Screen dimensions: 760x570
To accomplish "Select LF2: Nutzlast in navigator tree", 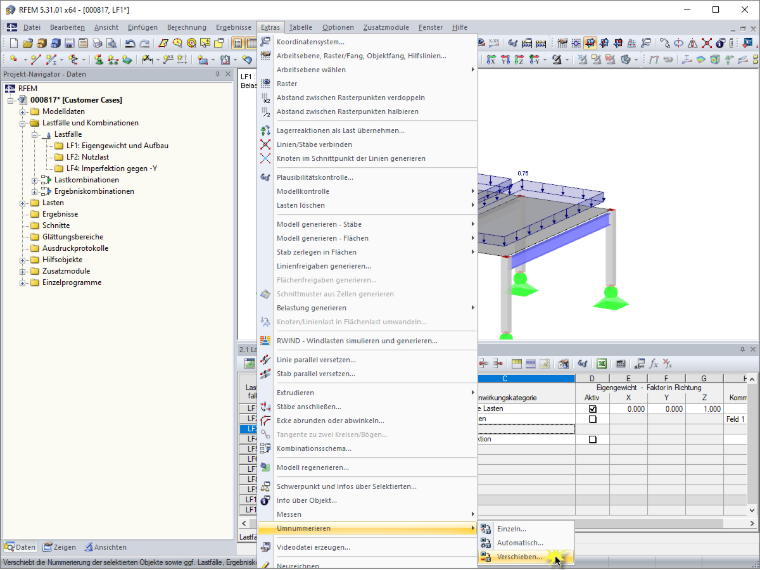I will coord(88,157).
